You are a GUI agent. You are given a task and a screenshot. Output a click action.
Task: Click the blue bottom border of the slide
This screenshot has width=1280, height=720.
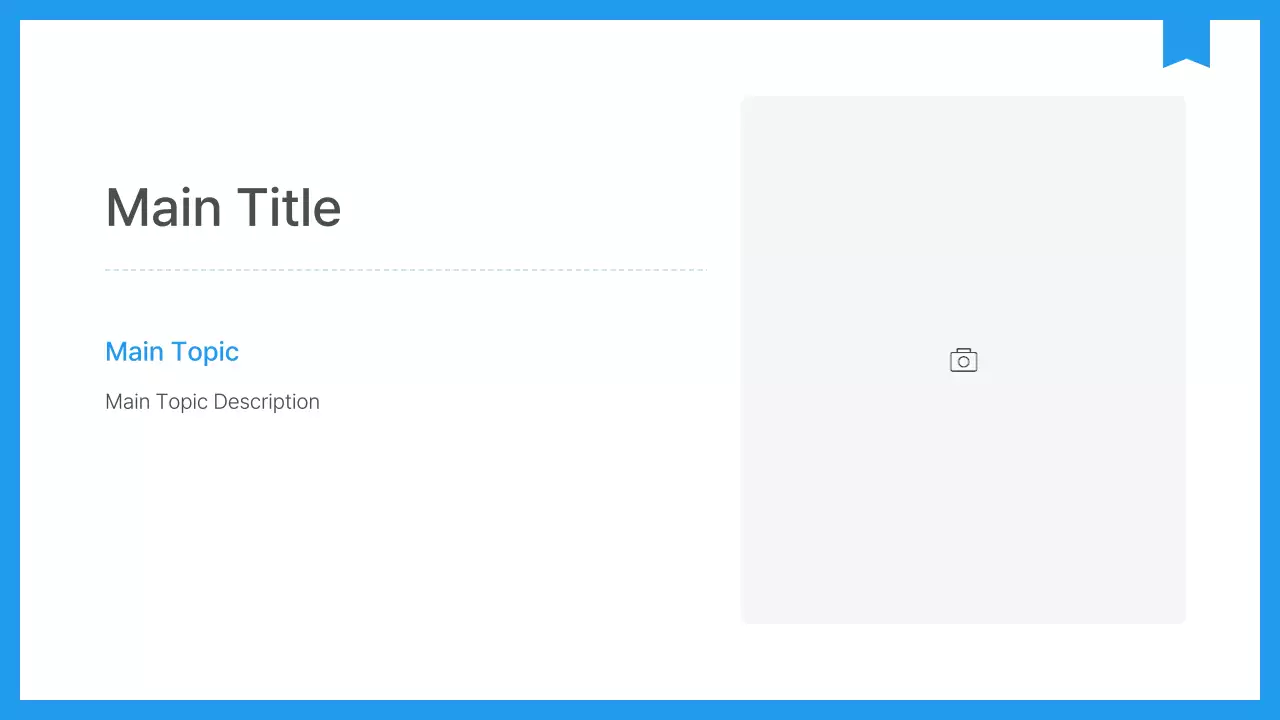[640, 710]
